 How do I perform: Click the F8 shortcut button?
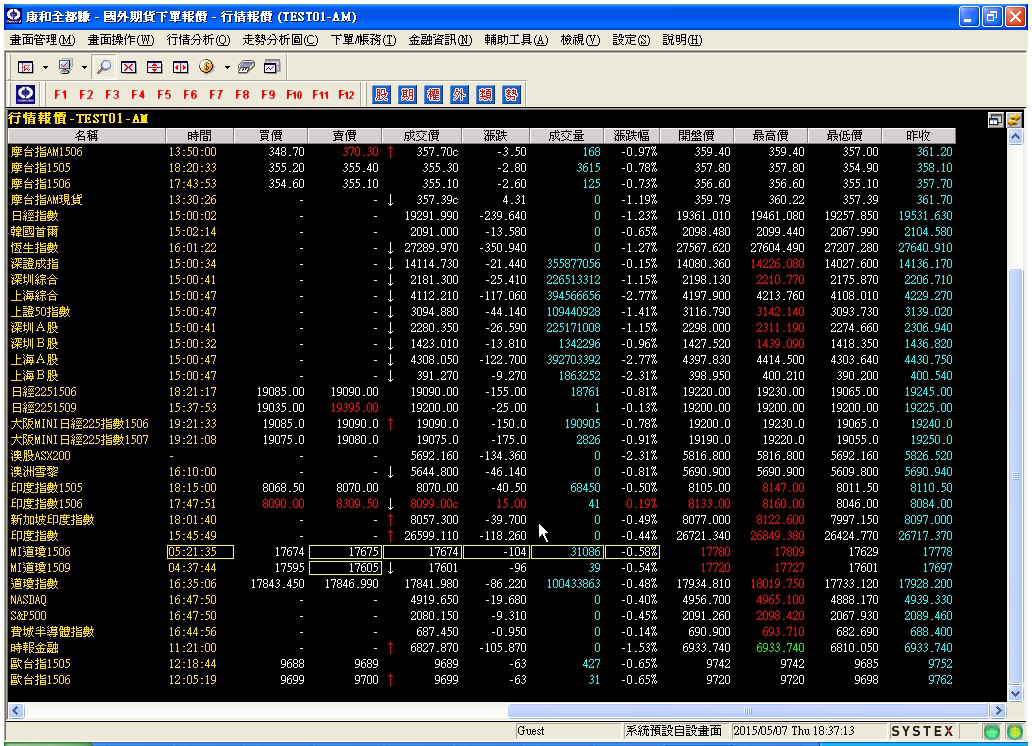coord(242,94)
